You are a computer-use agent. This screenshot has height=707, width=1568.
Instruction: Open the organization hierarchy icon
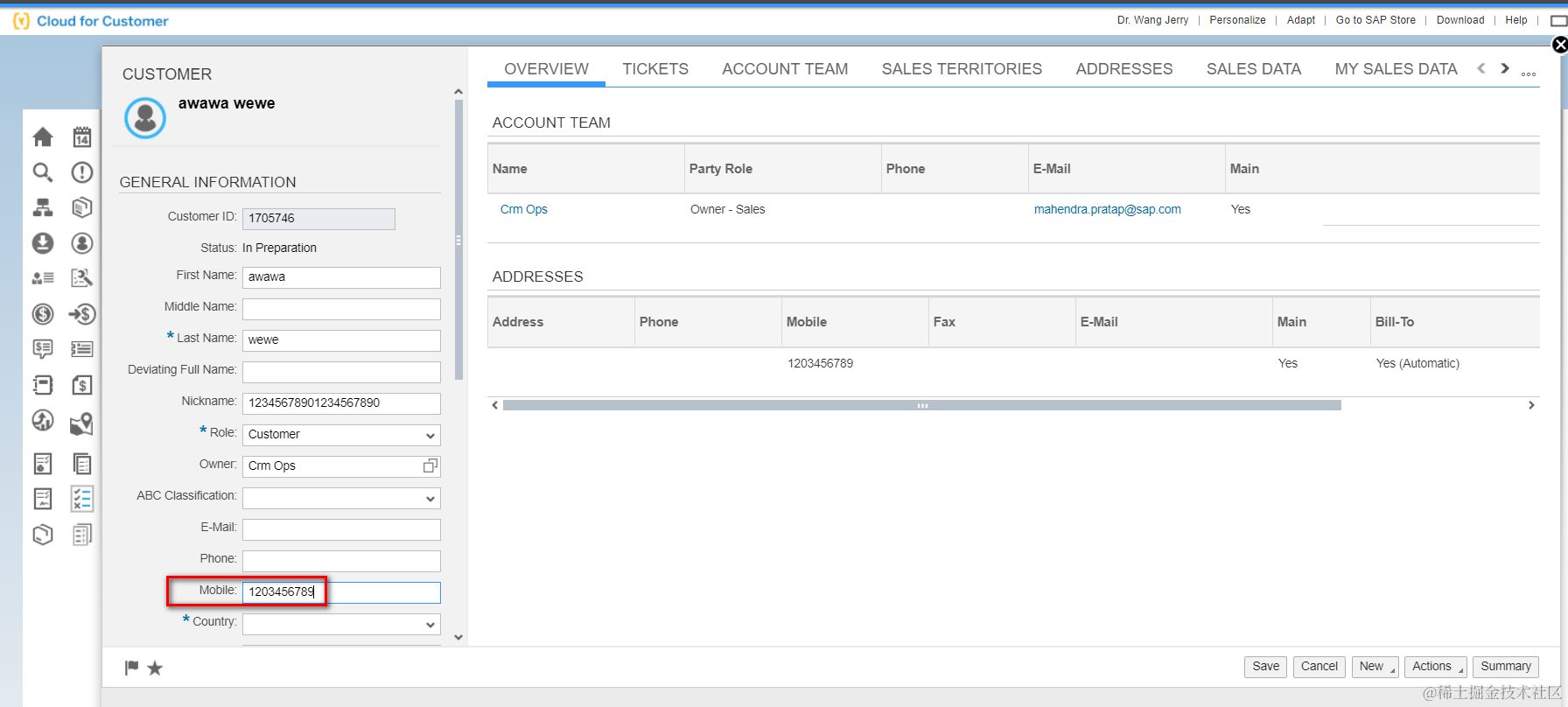point(43,207)
